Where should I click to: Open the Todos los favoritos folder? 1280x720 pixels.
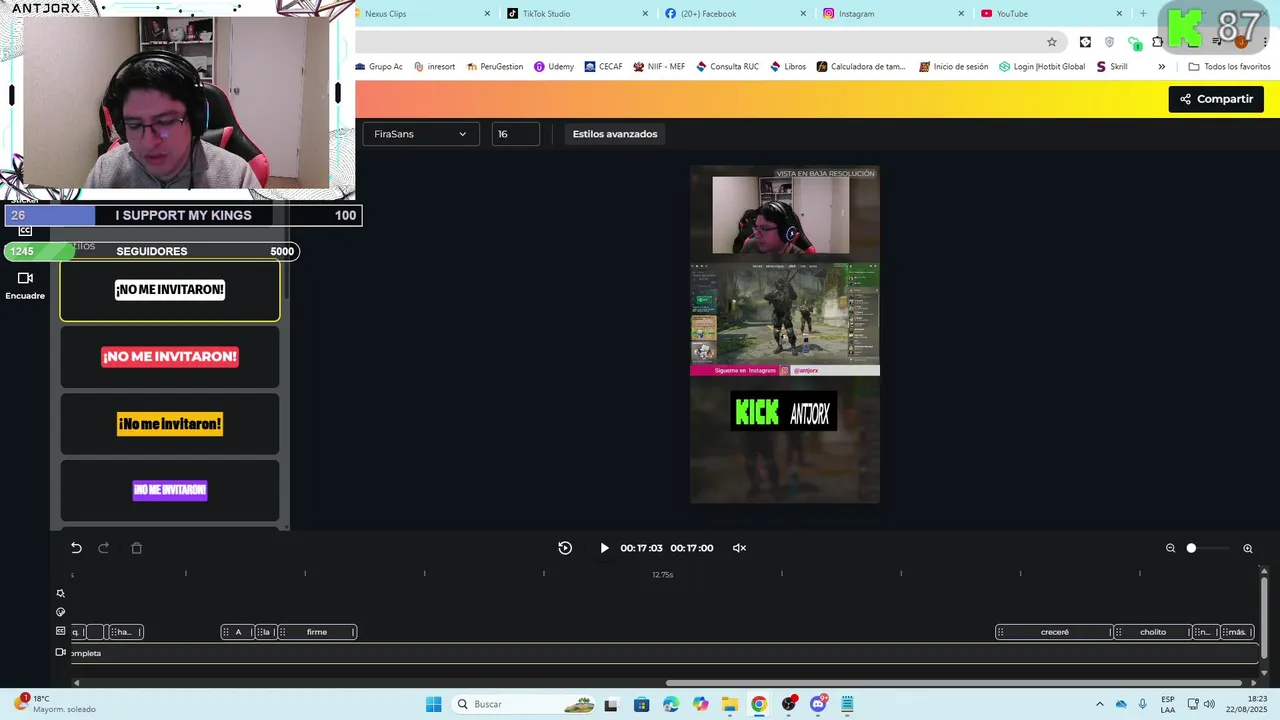(1229, 67)
